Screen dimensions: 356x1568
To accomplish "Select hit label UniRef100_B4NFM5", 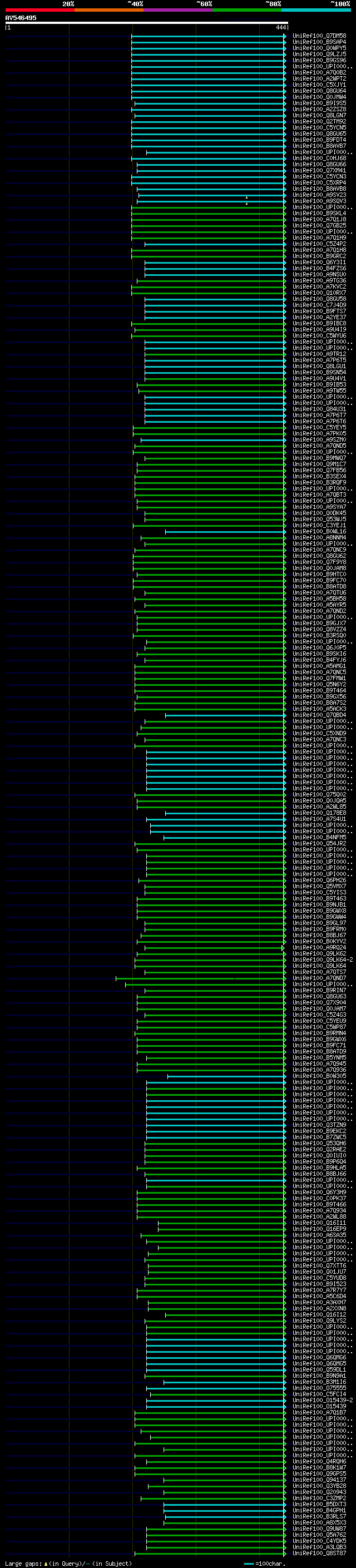I will (319, 837).
